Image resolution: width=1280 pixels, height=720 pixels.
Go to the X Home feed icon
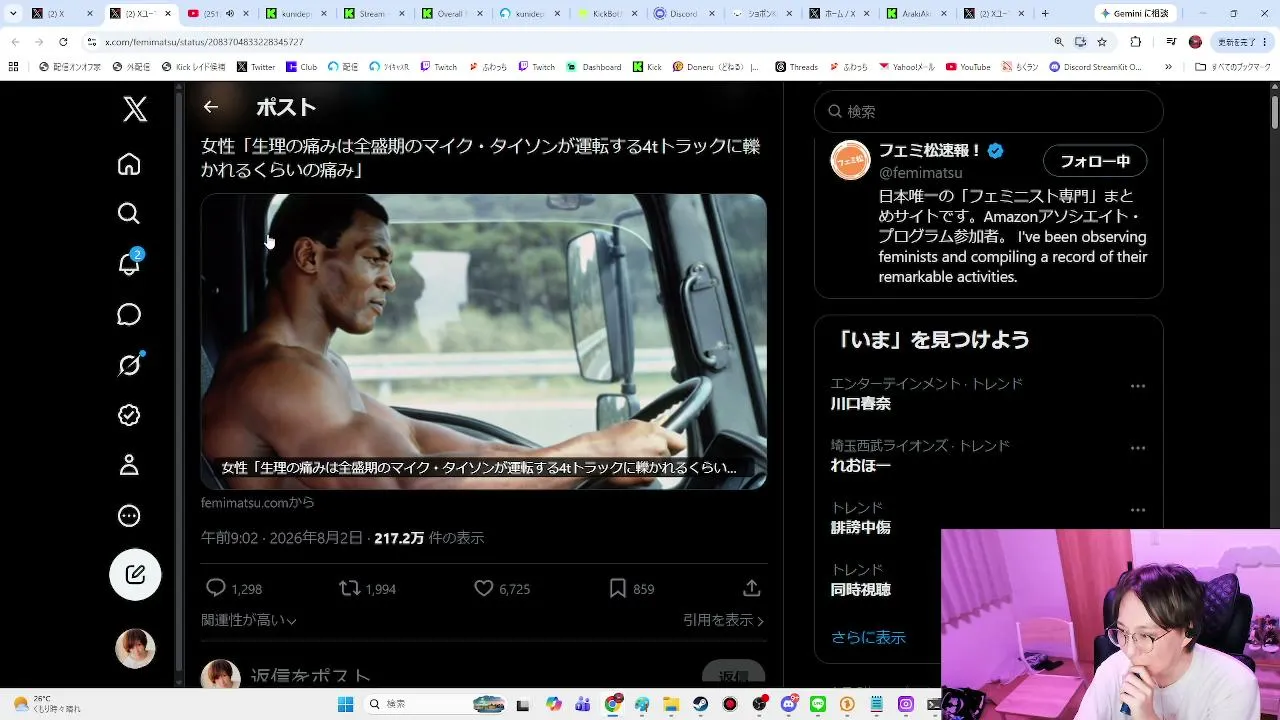[x=129, y=164]
